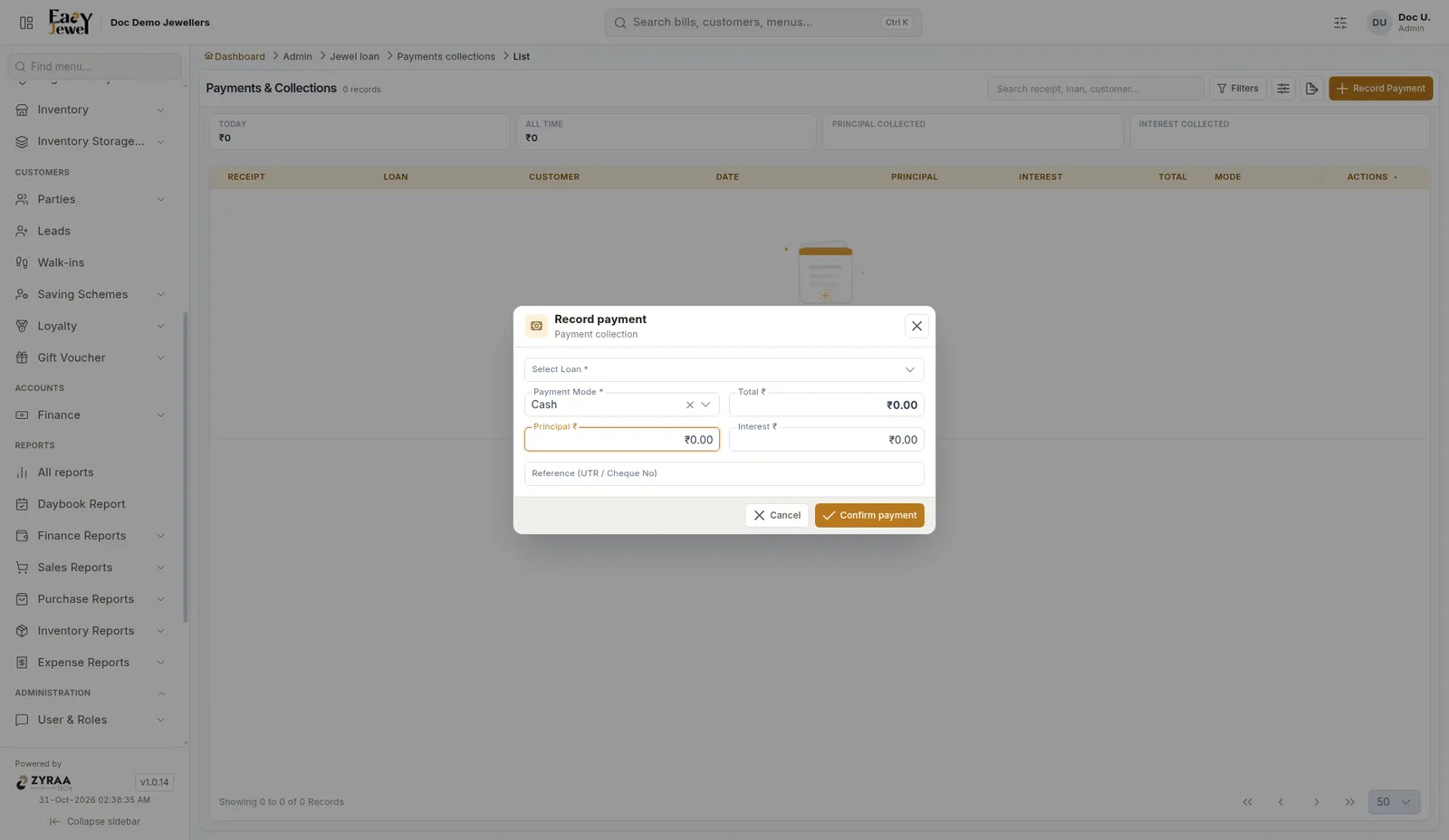The width and height of the screenshot is (1449, 840).
Task: Clear the Cash payment mode selection
Action: 690,405
